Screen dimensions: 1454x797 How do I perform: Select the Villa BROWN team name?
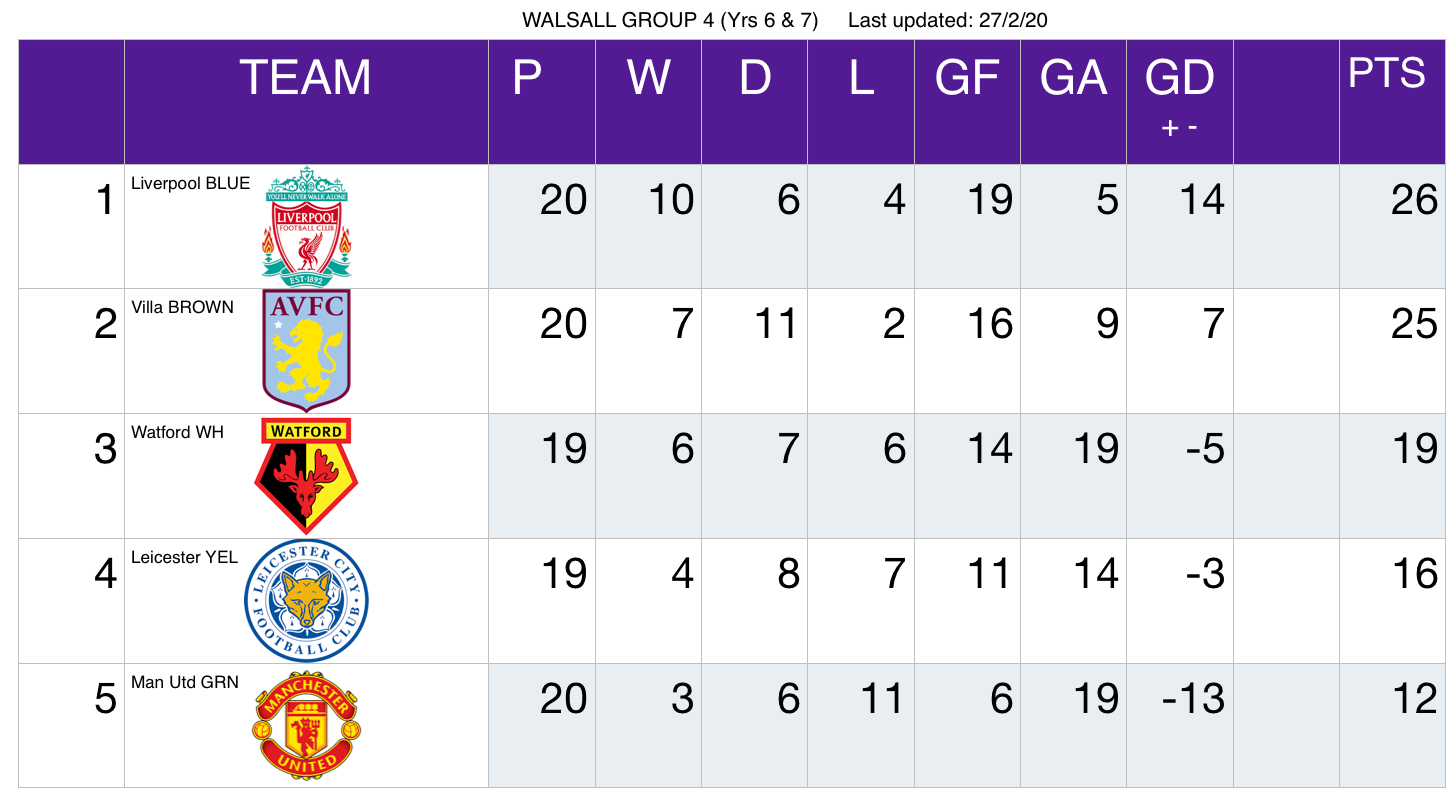tap(182, 307)
